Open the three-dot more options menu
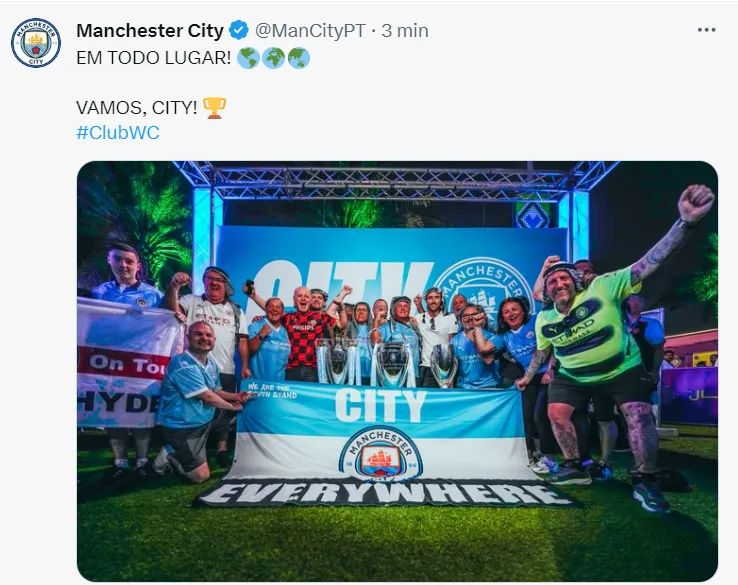Image resolution: width=738 pixels, height=585 pixels. 706,30
